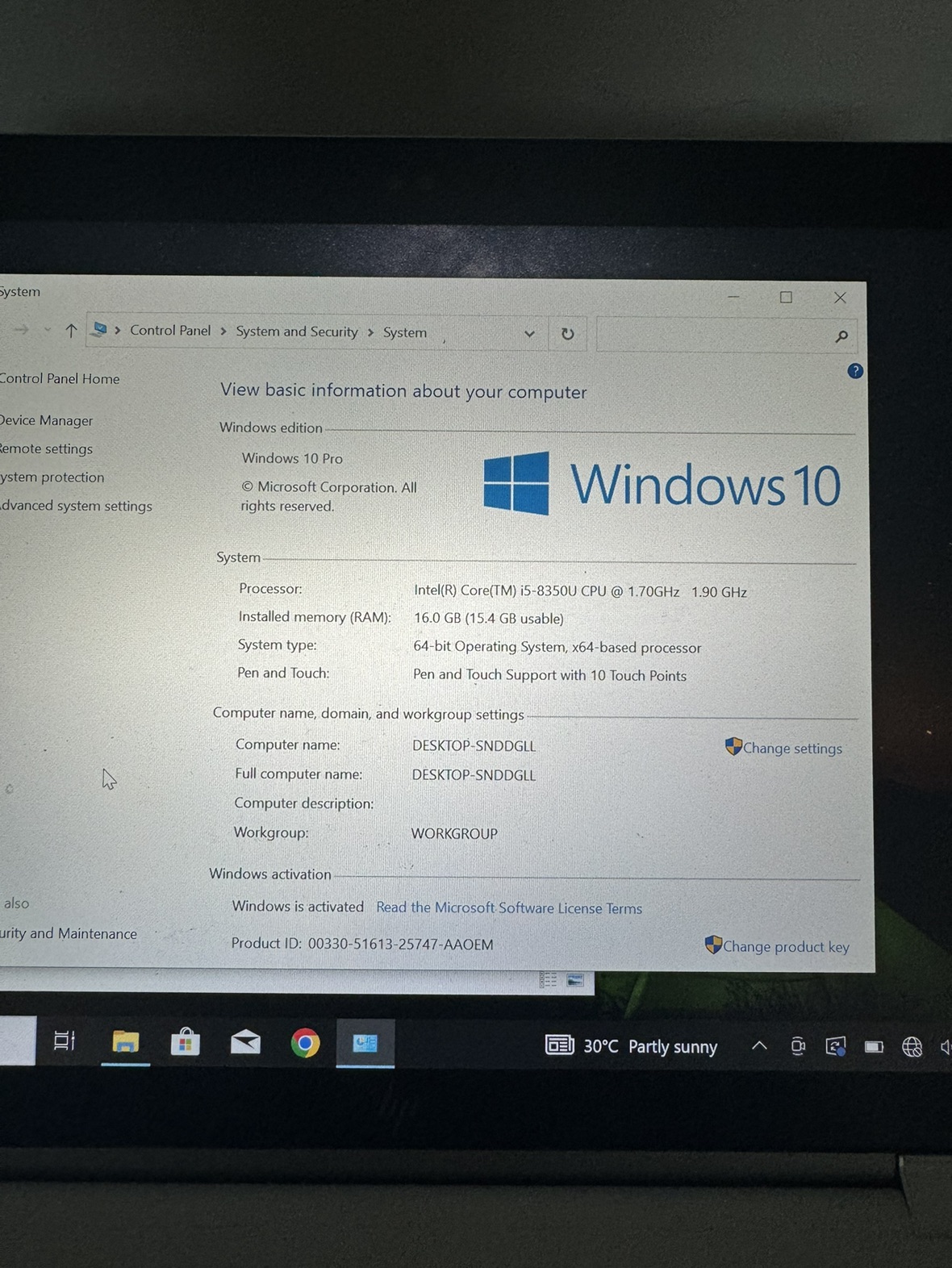Open Security and Maintenance link
Screen dimensions: 952x1268
click(x=69, y=933)
